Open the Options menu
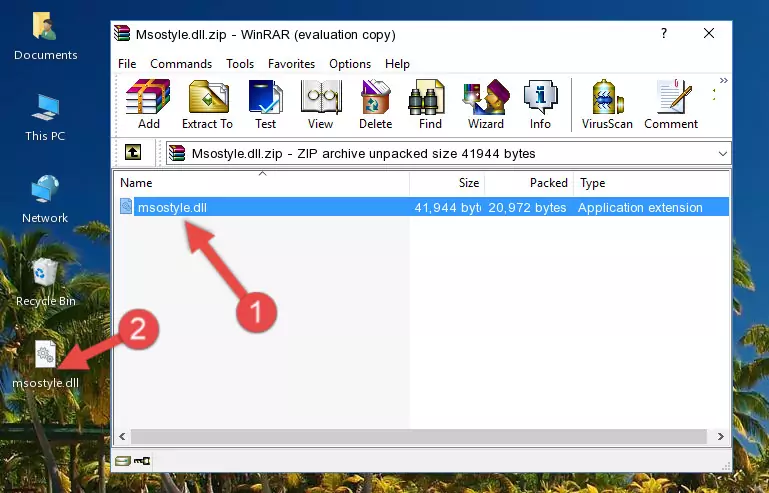Screen dimensions: 769x493 pyautogui.click(x=350, y=64)
